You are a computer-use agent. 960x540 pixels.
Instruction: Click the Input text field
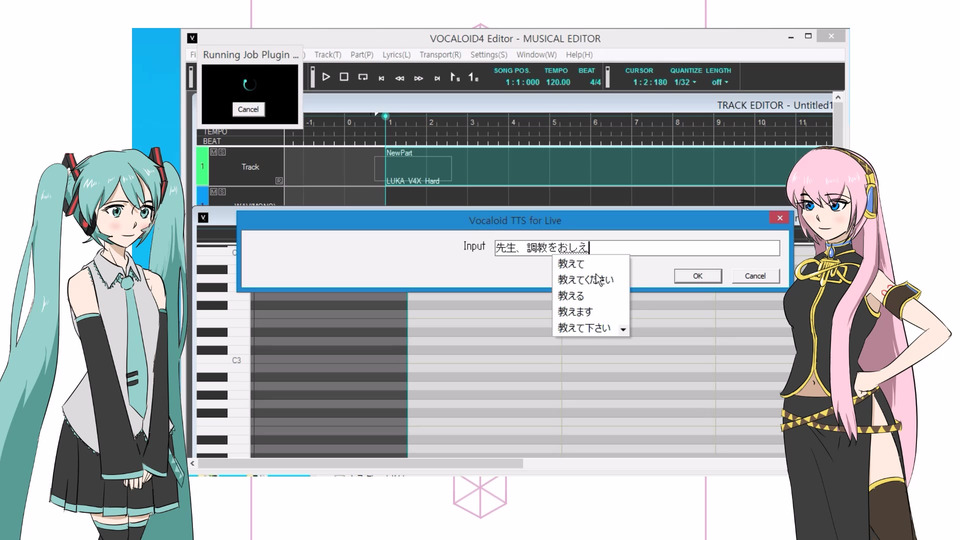point(637,247)
